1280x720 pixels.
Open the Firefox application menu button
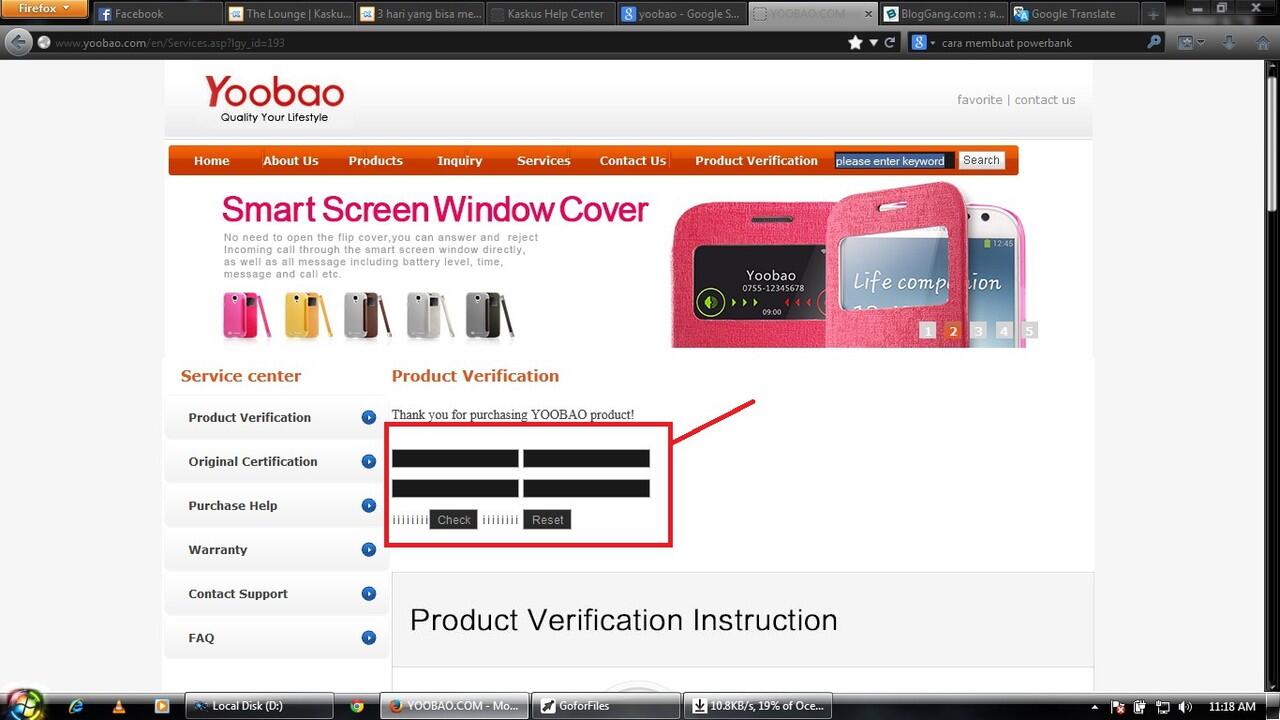click(x=44, y=9)
